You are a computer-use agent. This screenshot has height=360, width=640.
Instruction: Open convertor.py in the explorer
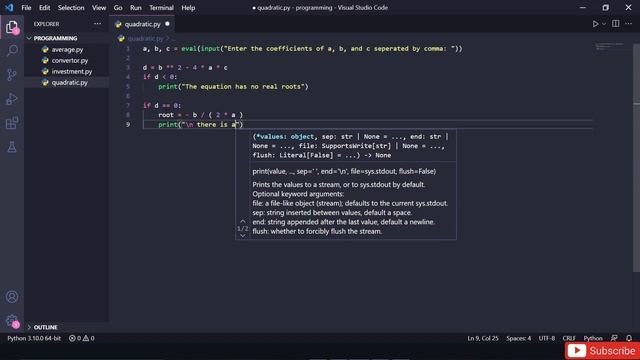[x=70, y=60]
